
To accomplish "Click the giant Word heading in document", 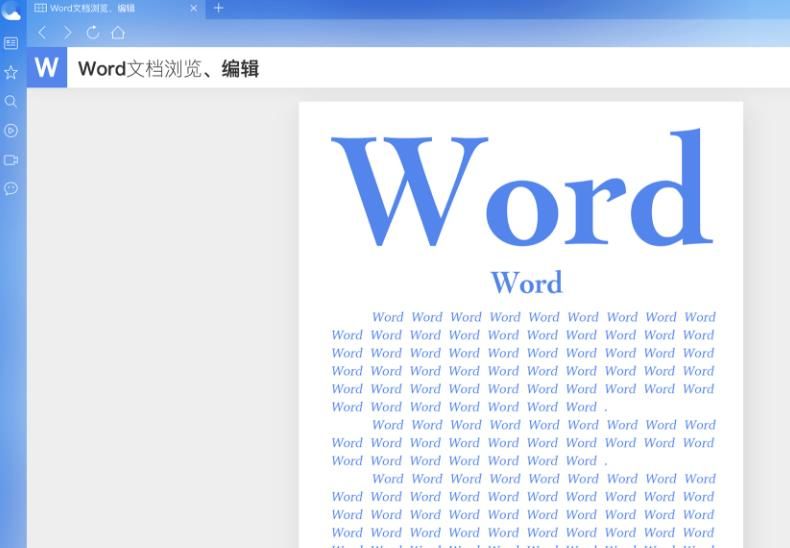I will 522,187.
